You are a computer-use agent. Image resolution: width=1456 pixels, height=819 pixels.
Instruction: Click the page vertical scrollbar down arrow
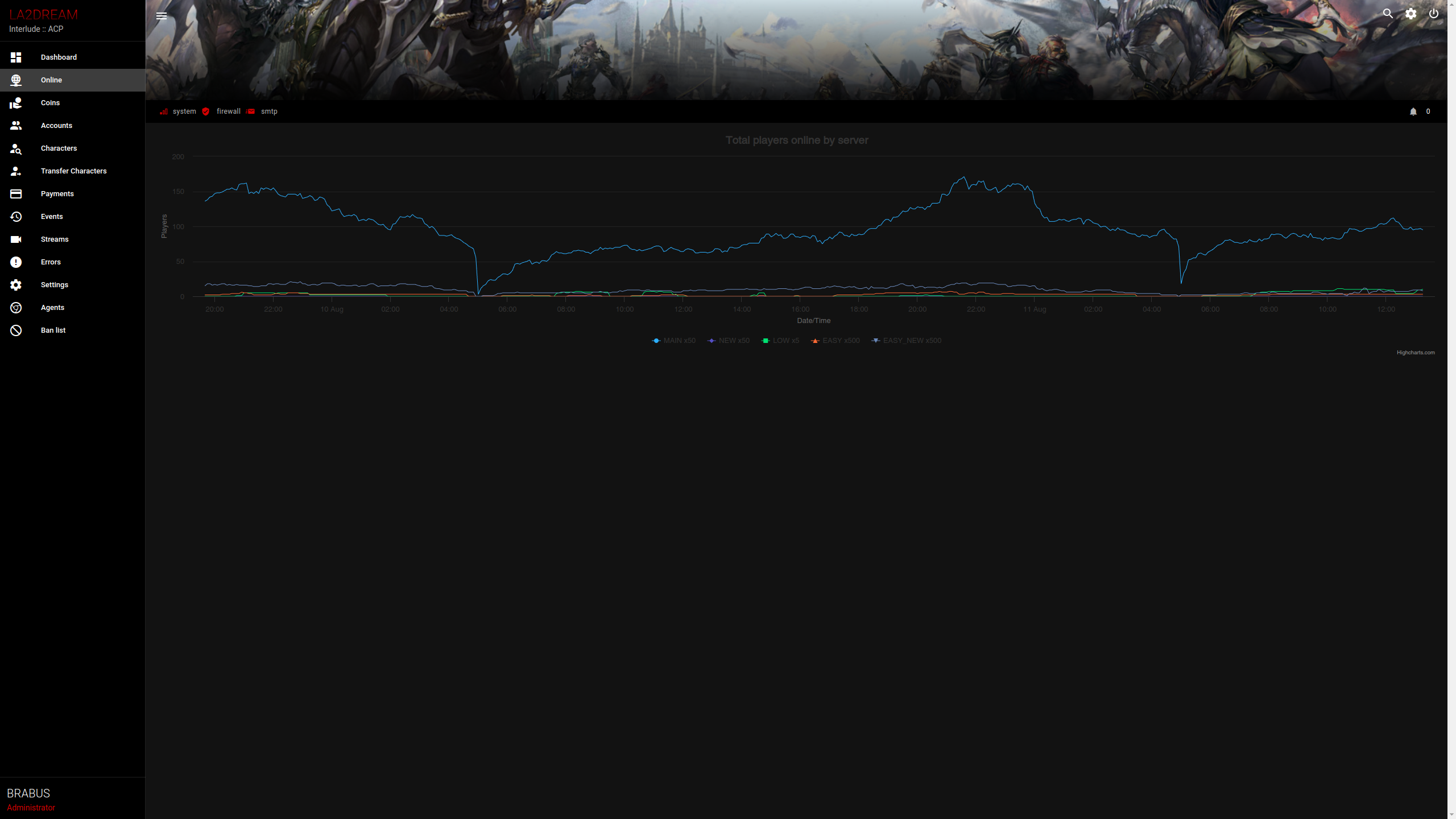tap(1451, 814)
